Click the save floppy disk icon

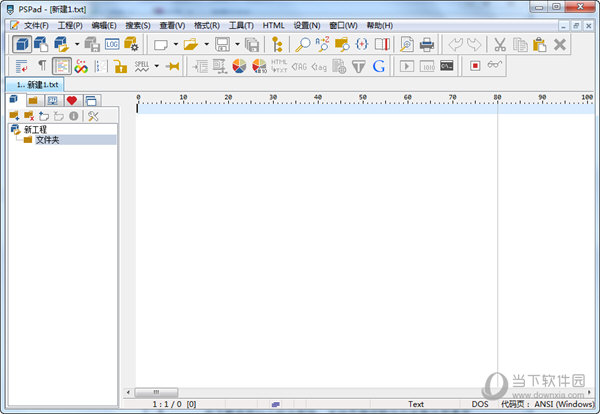[x=222, y=44]
